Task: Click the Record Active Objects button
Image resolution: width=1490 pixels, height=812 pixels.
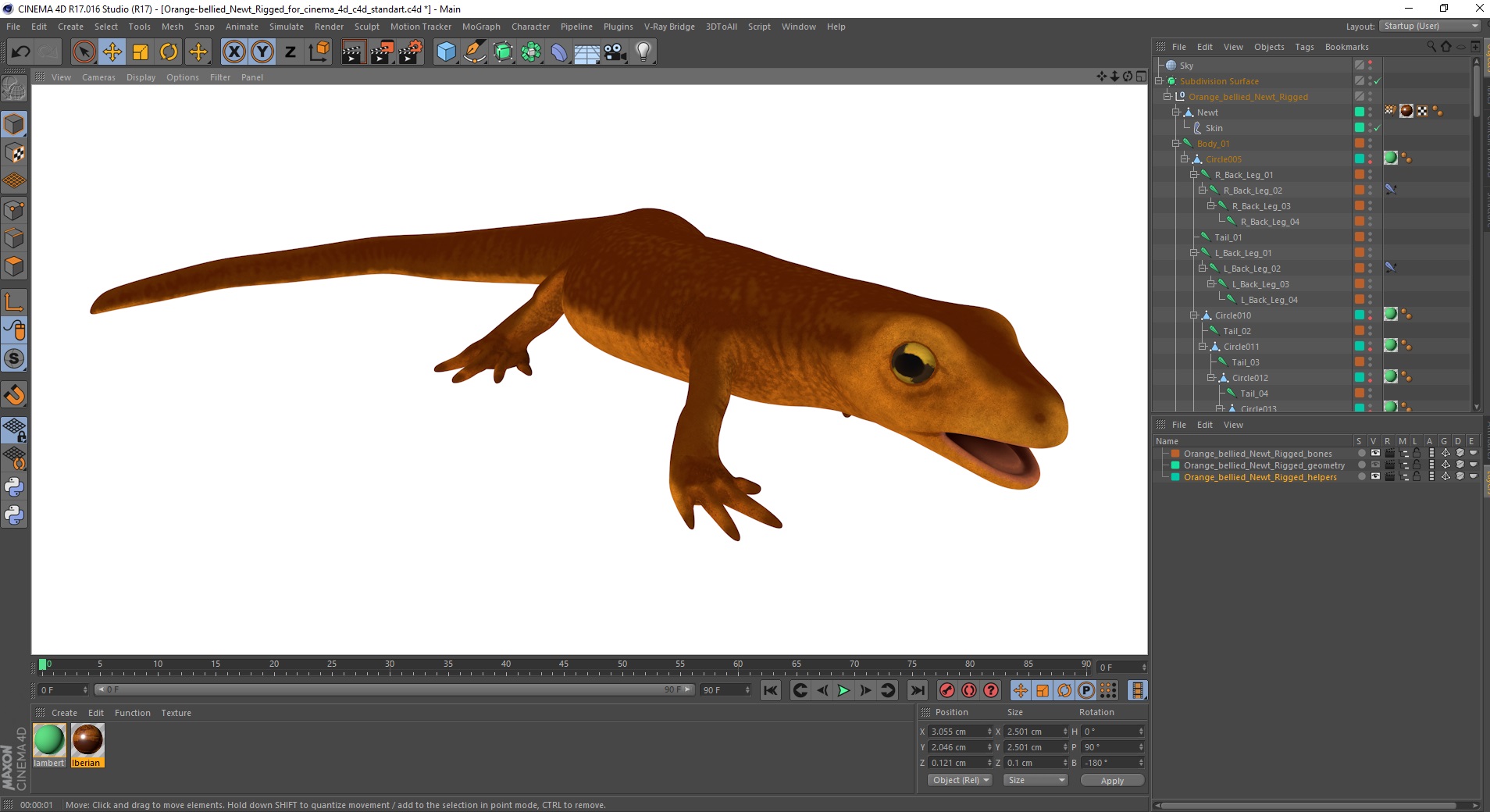Action: tap(946, 690)
